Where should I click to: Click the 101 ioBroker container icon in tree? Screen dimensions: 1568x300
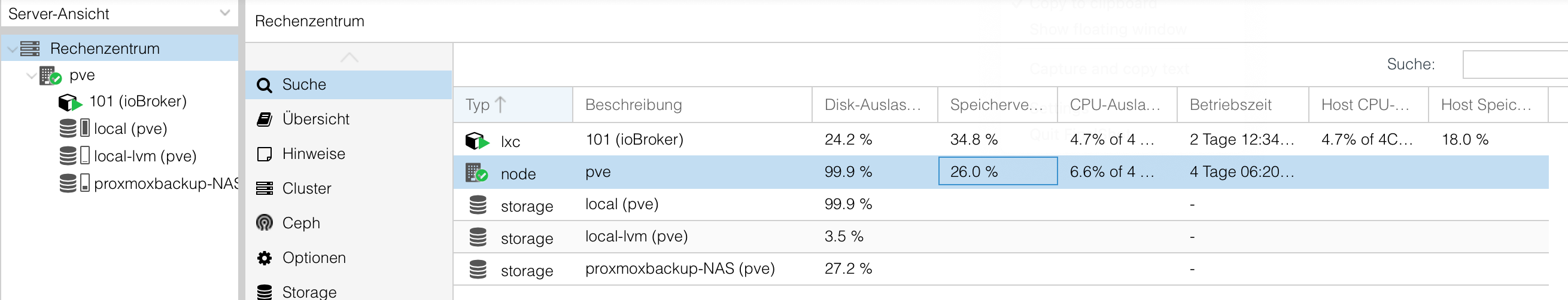[x=69, y=102]
